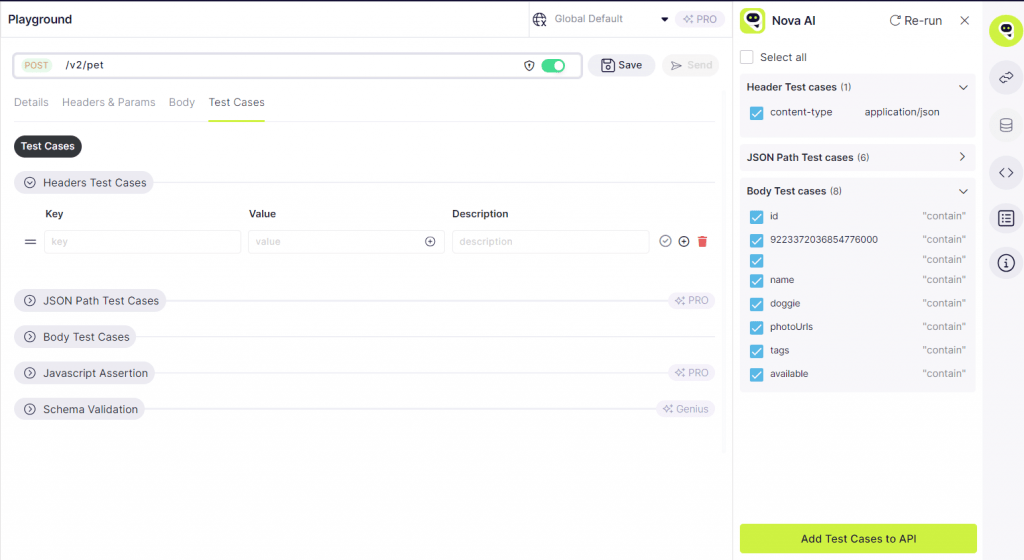Click the info icon in right sidebar

coord(1005,264)
